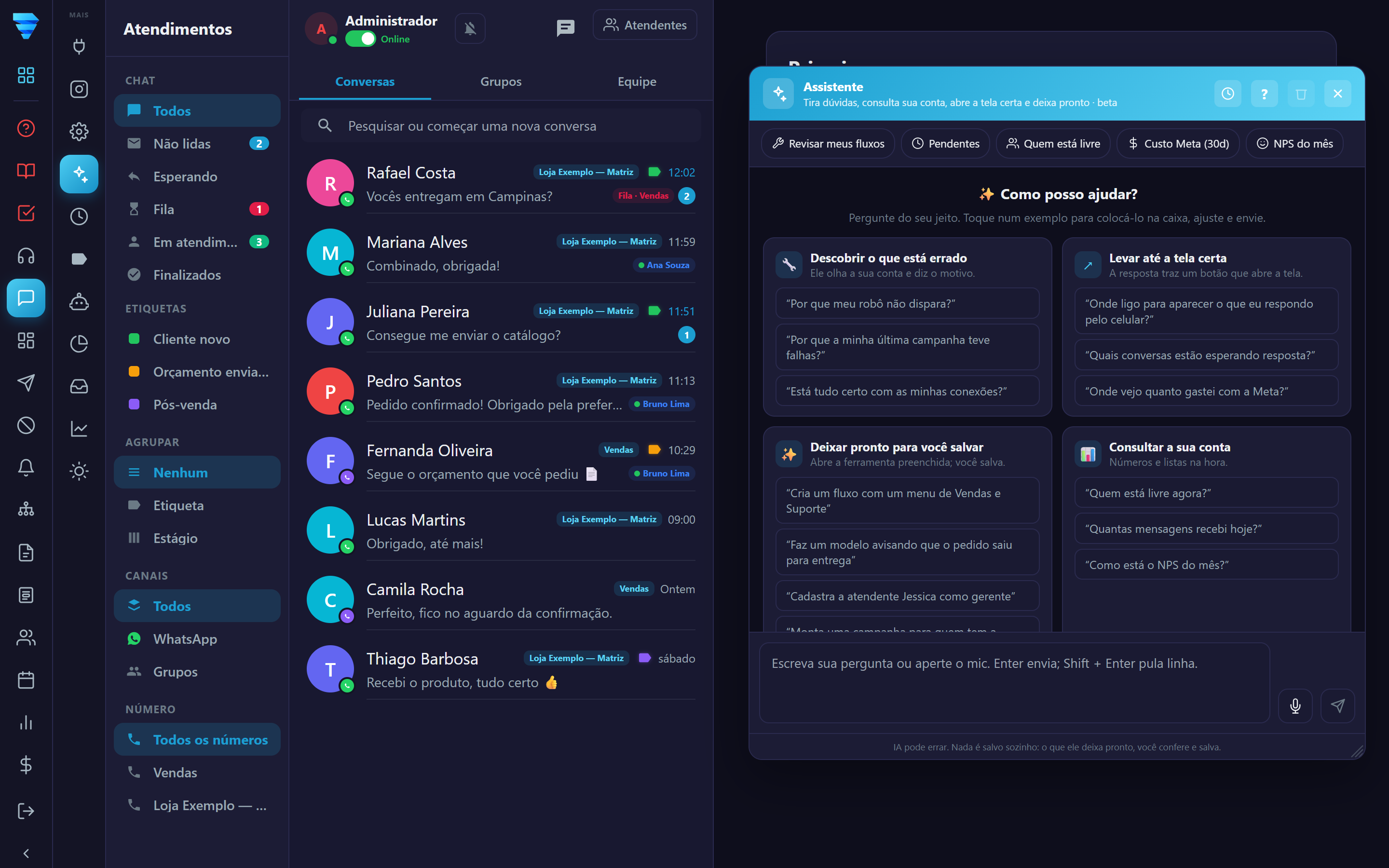Click Revisar meus fluxos chip
1389x868 pixels.
(828, 144)
